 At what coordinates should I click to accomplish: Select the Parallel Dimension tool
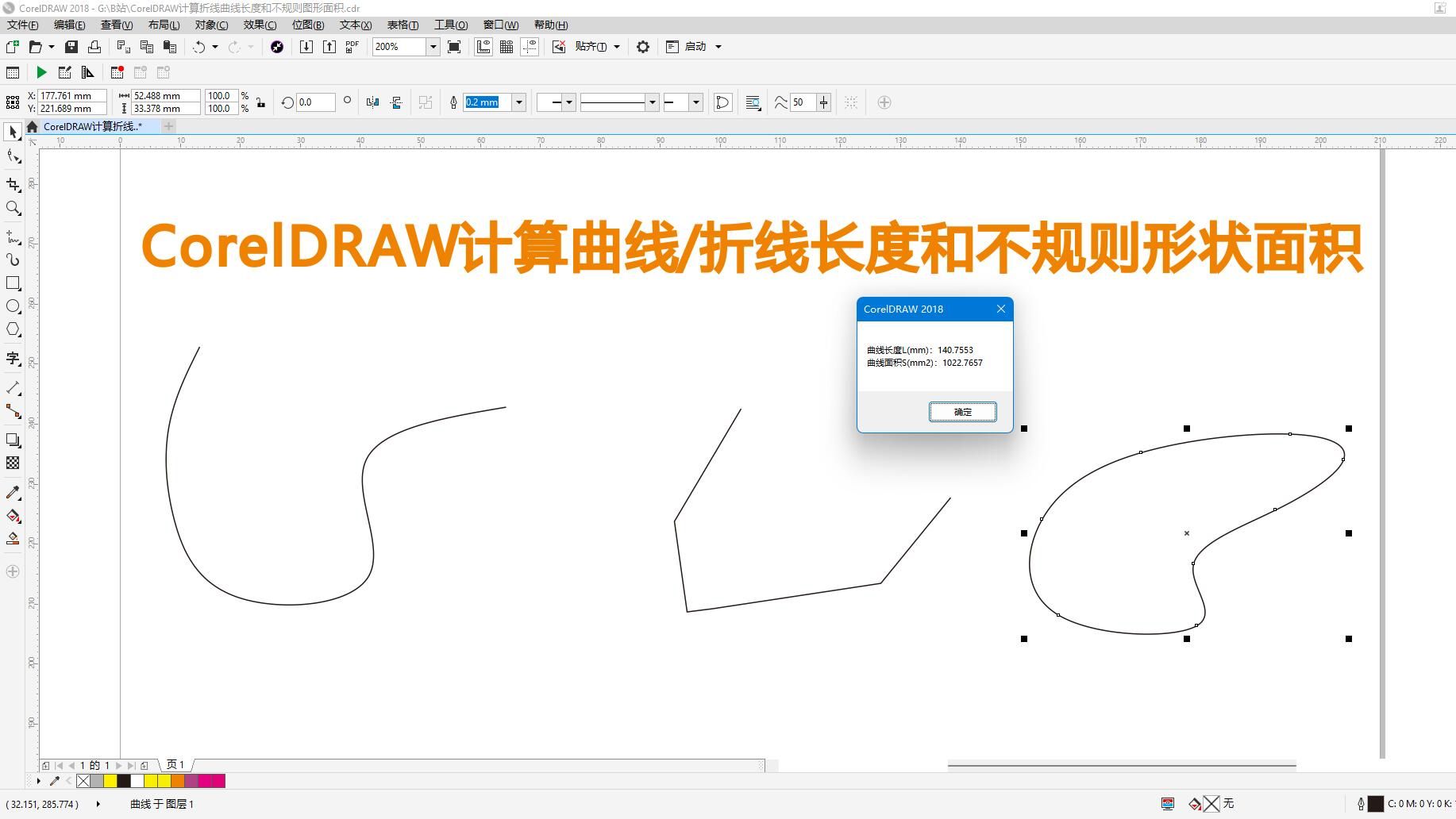[x=13, y=387]
